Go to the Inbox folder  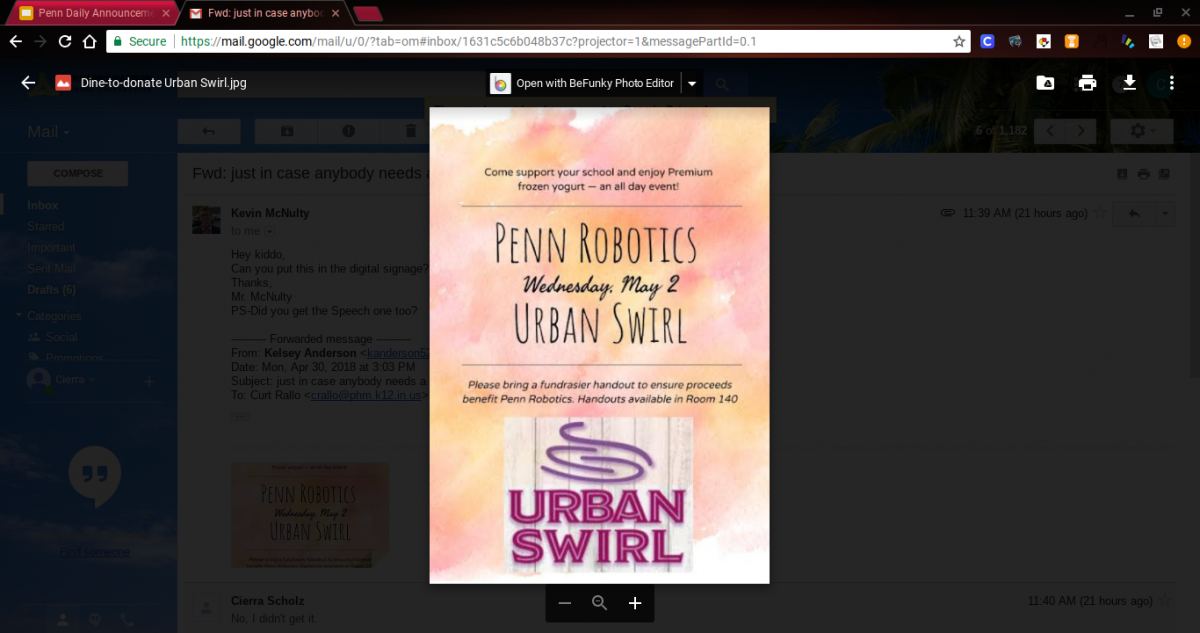pos(43,205)
